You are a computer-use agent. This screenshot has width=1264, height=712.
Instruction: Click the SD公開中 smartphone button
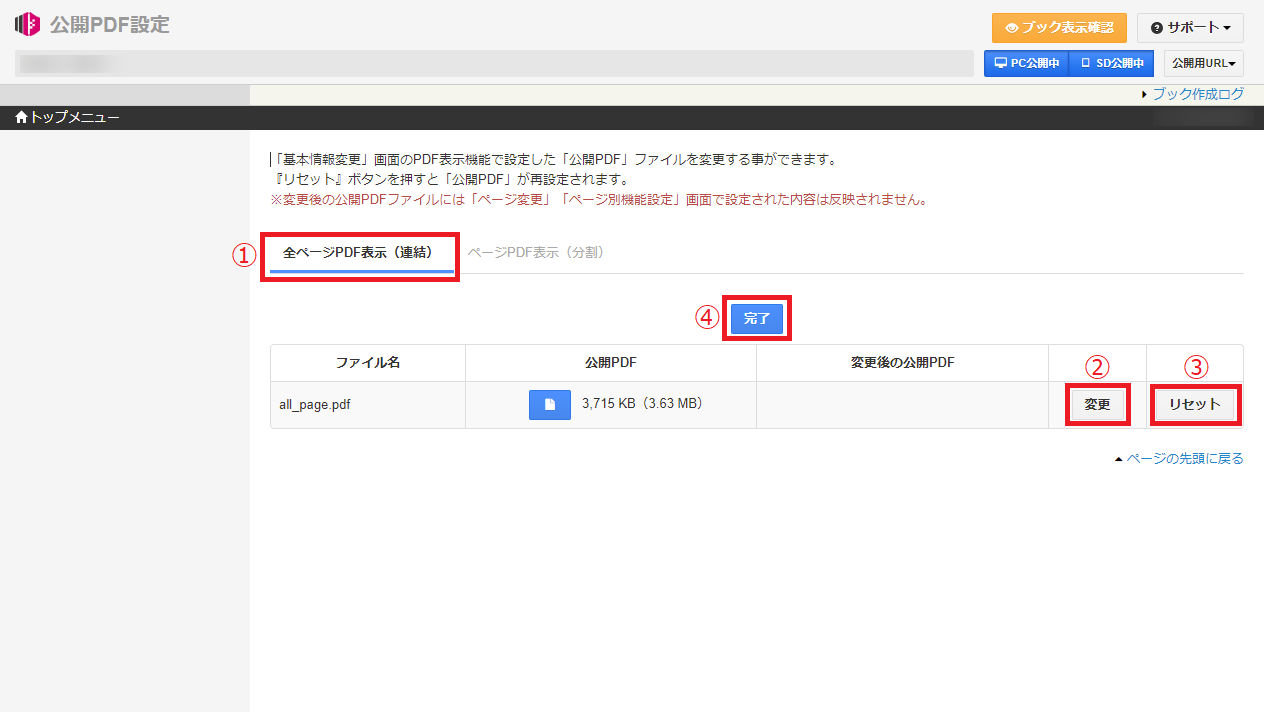[1111, 63]
